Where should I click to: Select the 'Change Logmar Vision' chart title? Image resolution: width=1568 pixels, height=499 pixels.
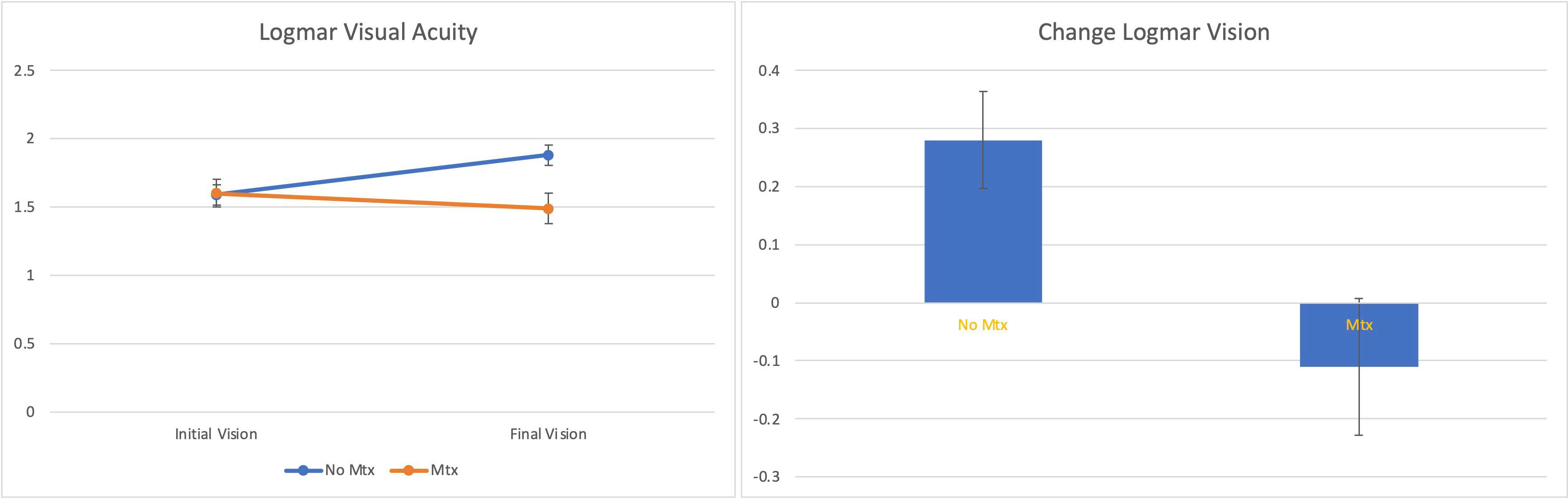(x=1153, y=32)
